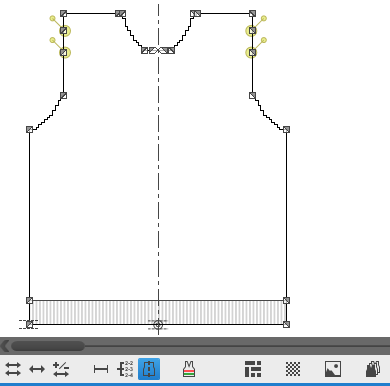The image size is (390, 386).
Task: Select the outer node of the right shoulder
Action: coord(252,14)
